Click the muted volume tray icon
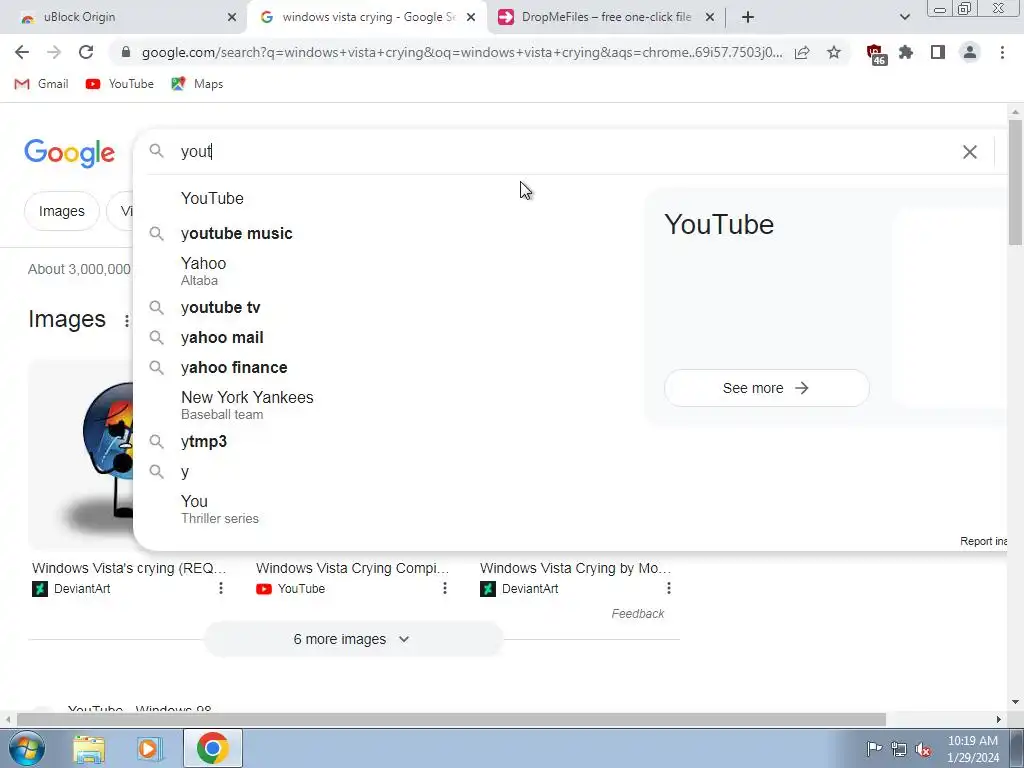The image size is (1024, 768). pos(923,749)
